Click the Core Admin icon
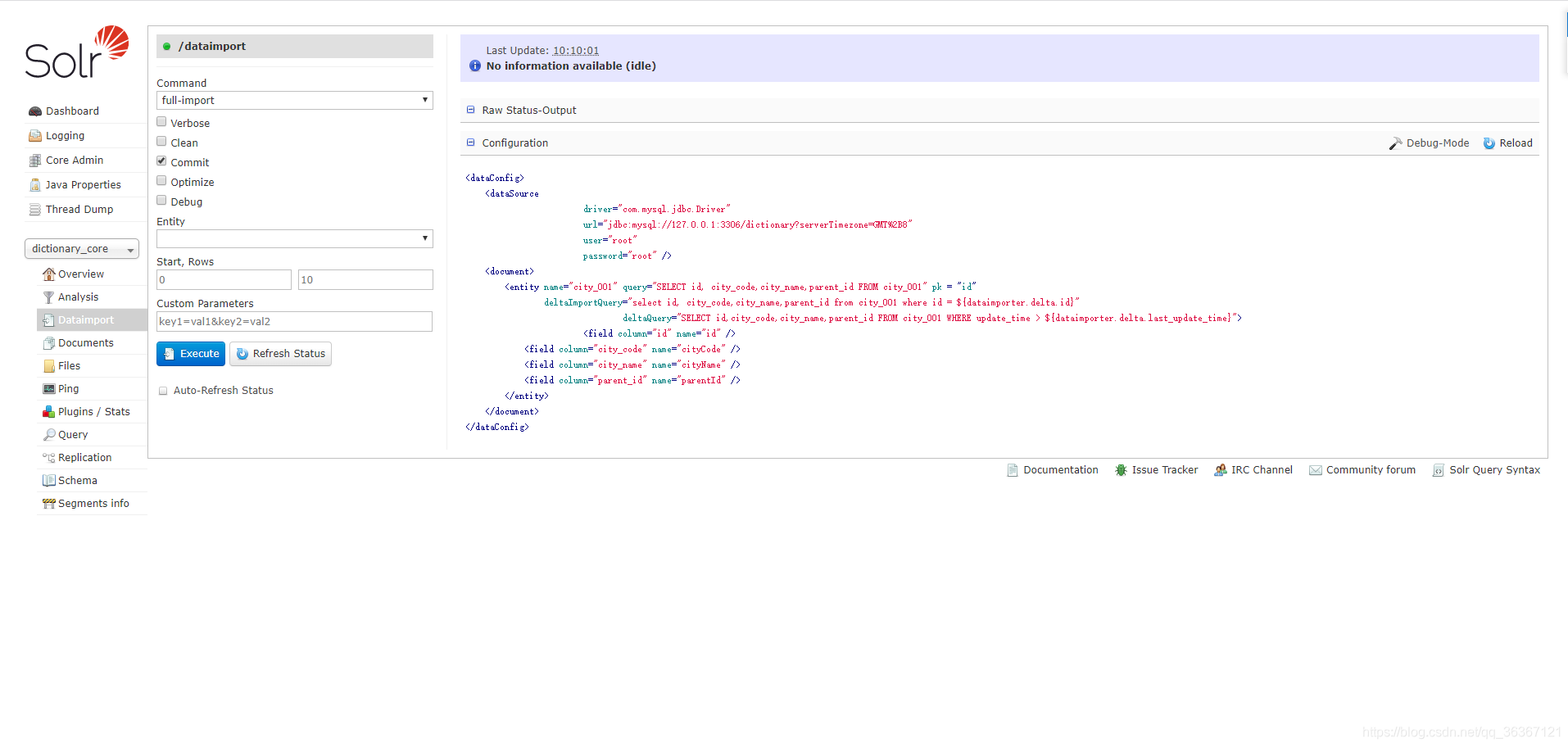The width and height of the screenshot is (1568, 747). click(x=35, y=161)
